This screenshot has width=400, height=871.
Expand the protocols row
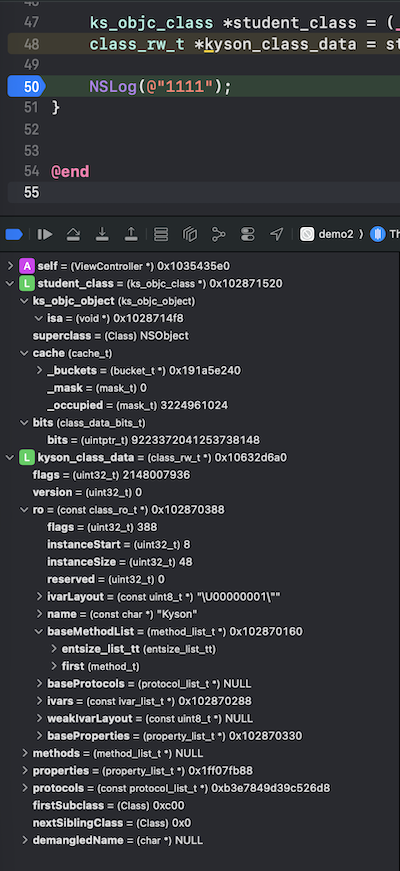tap(24, 788)
